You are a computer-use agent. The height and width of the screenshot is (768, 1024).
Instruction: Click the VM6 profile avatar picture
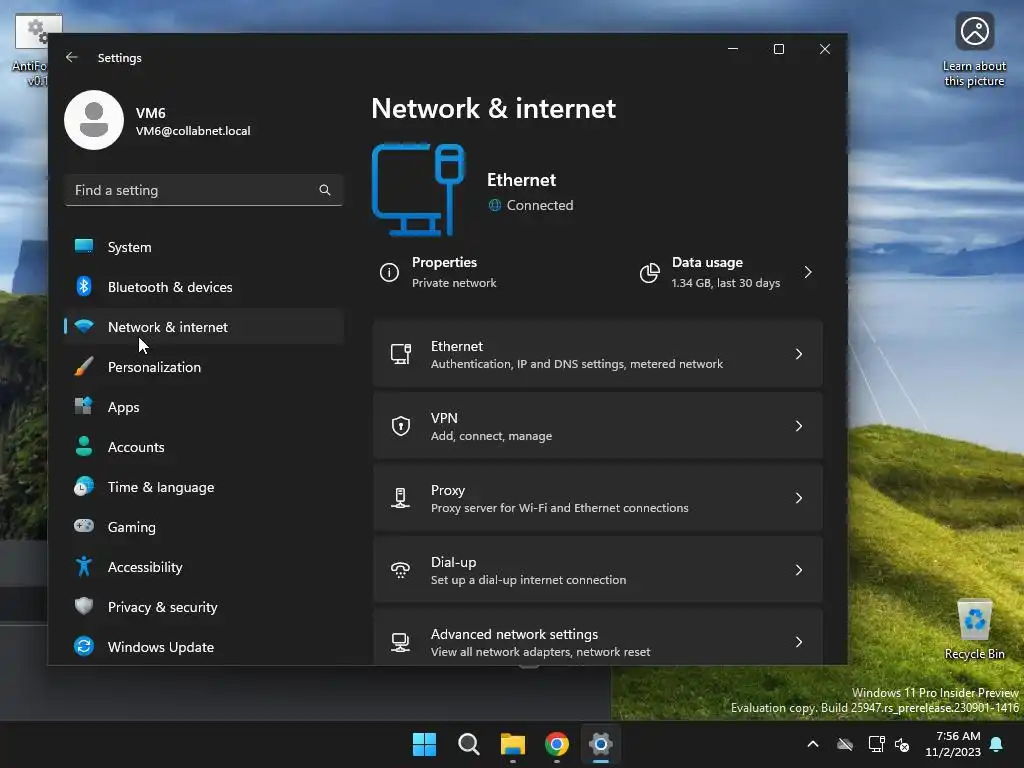[x=94, y=120]
